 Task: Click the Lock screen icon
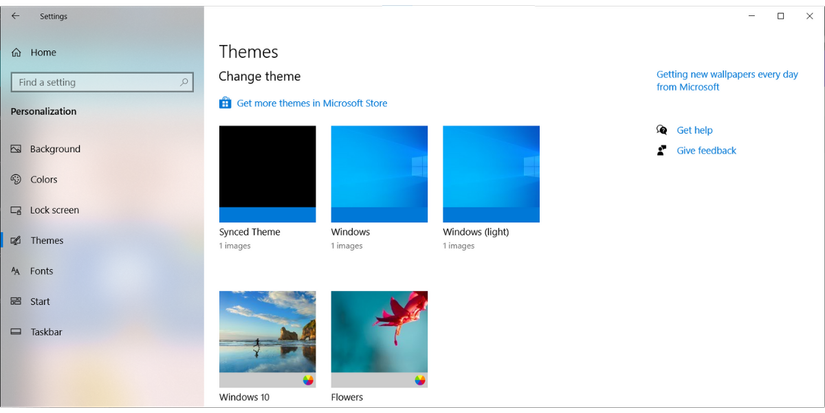[x=16, y=210]
